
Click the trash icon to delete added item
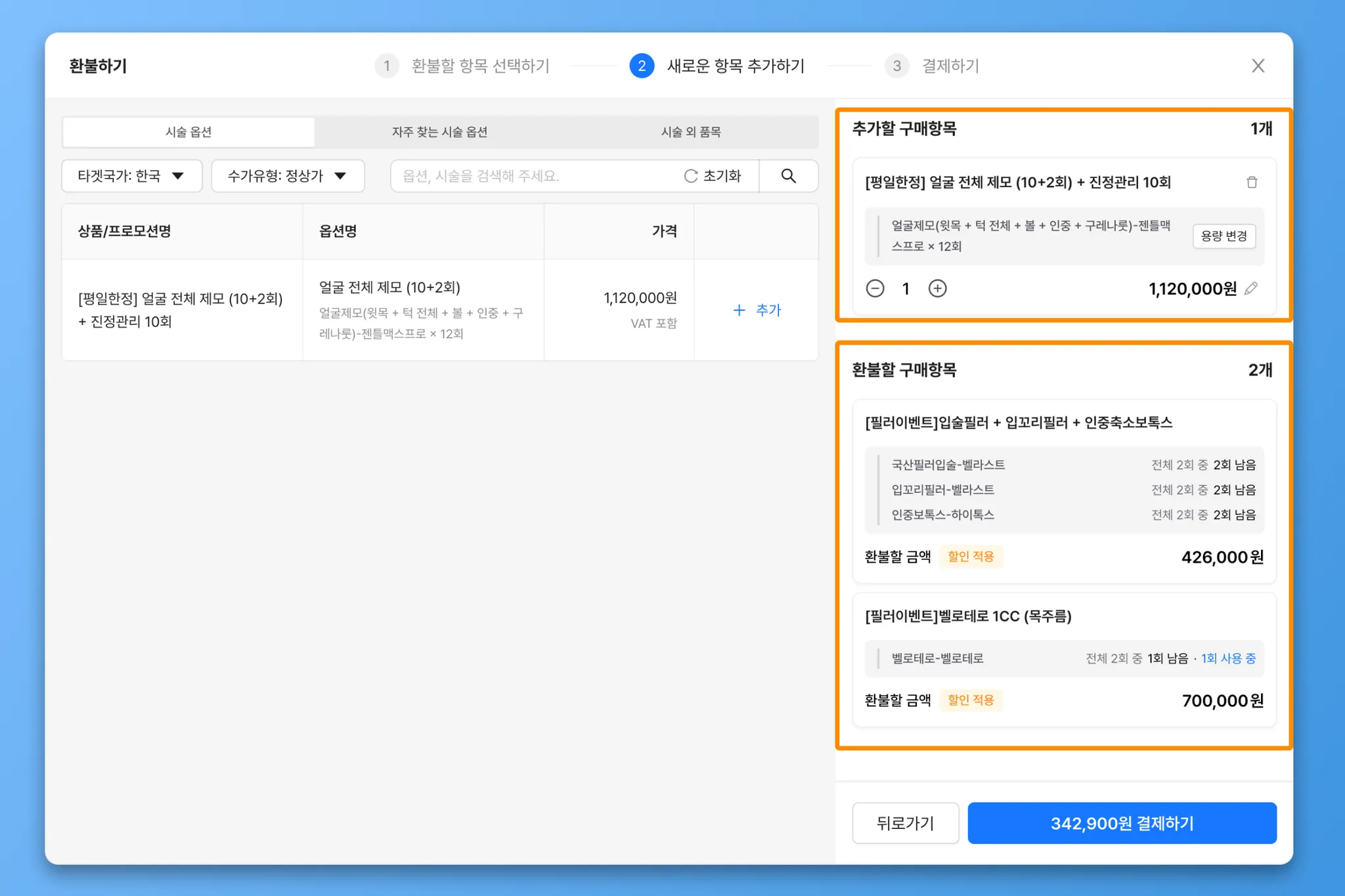coord(1252,182)
